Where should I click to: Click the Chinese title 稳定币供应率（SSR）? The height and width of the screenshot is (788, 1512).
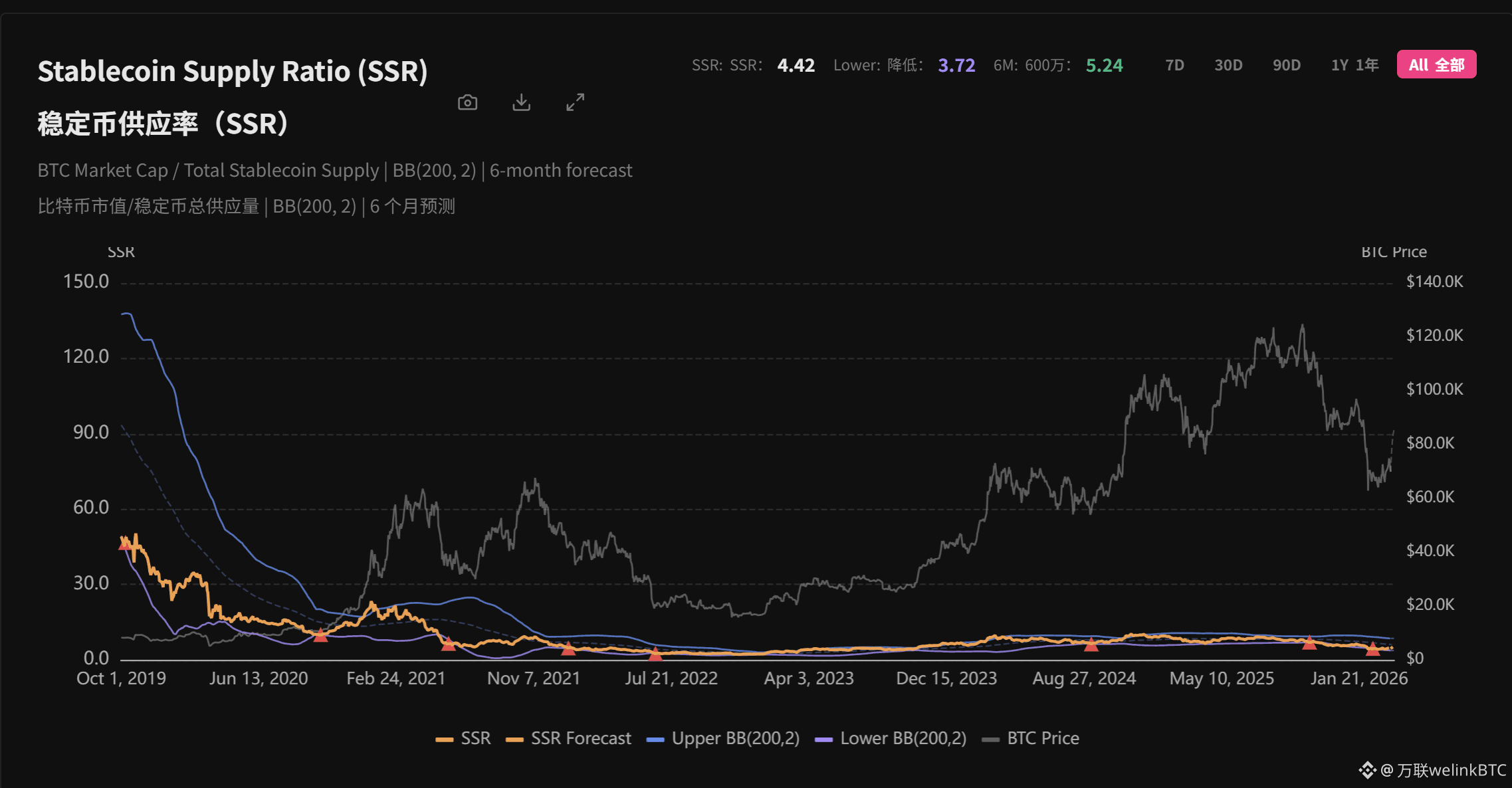[x=164, y=124]
